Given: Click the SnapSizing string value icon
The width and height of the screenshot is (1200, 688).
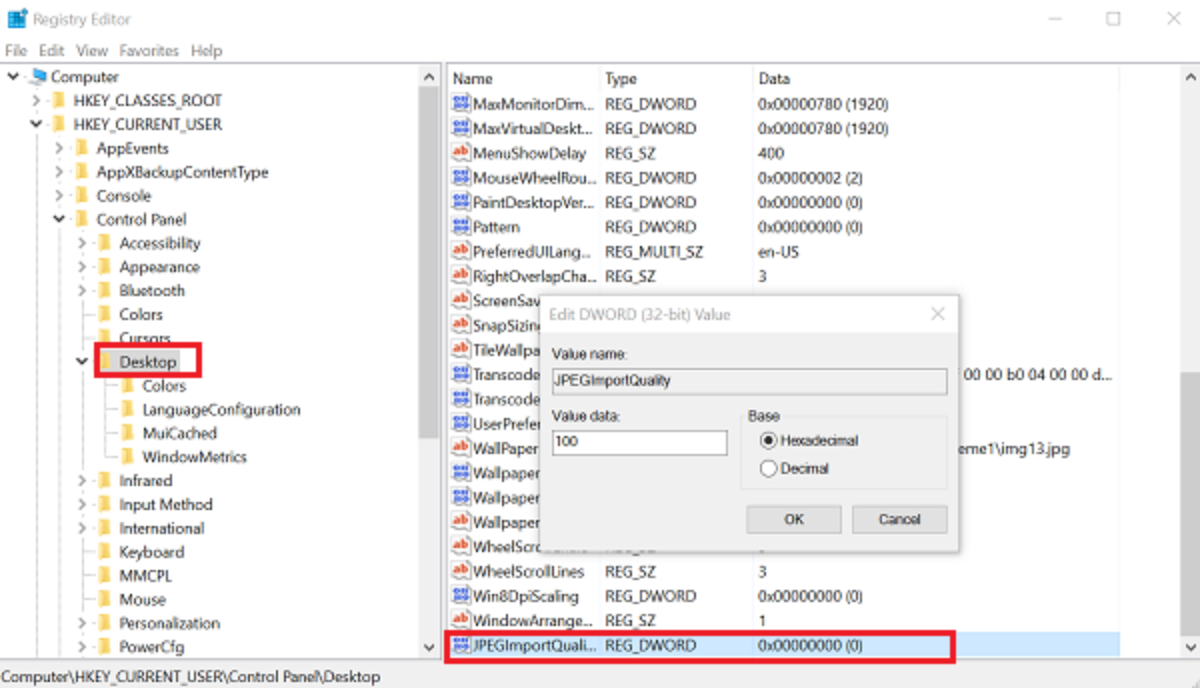Looking at the screenshot, I should (461, 325).
